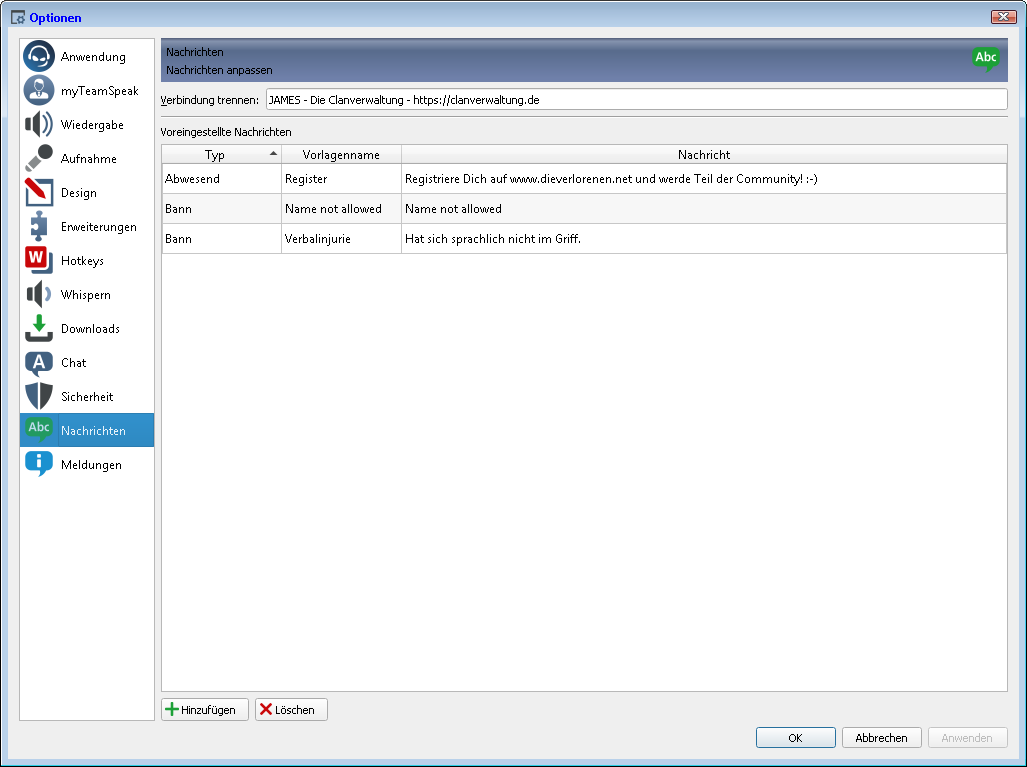Click the Abbrechen button
1027x767 pixels.
pyautogui.click(x=882, y=738)
